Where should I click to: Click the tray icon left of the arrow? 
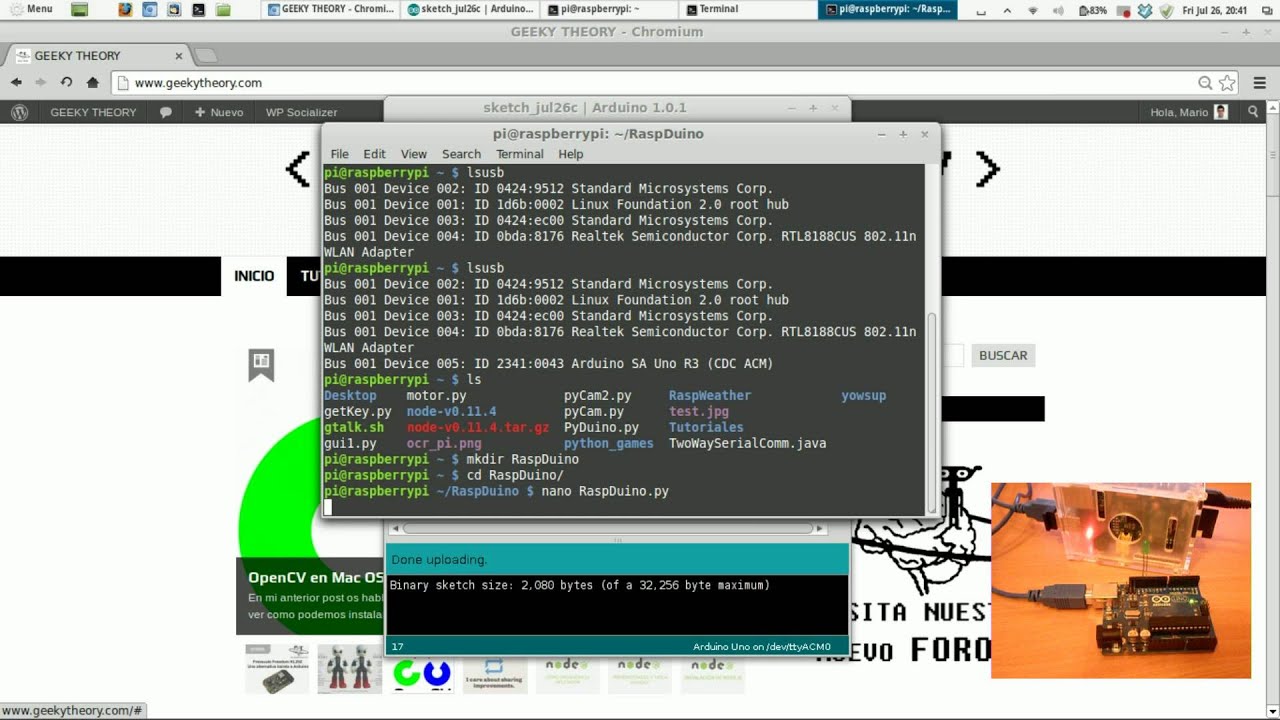(981, 10)
